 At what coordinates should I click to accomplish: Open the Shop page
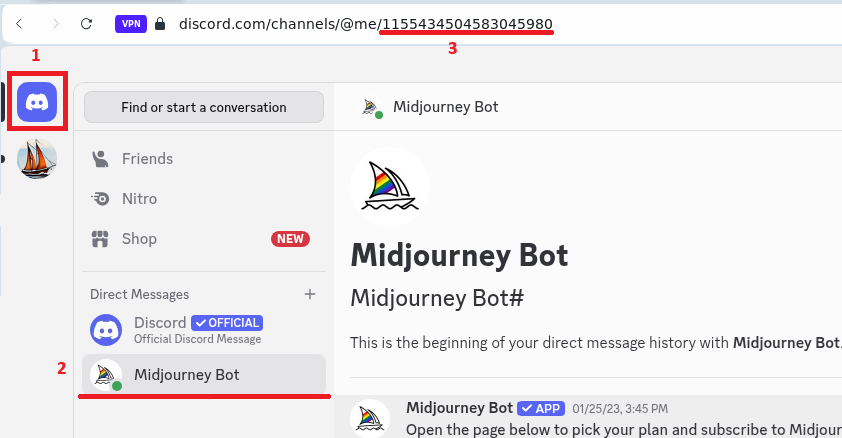pyautogui.click(x=138, y=239)
